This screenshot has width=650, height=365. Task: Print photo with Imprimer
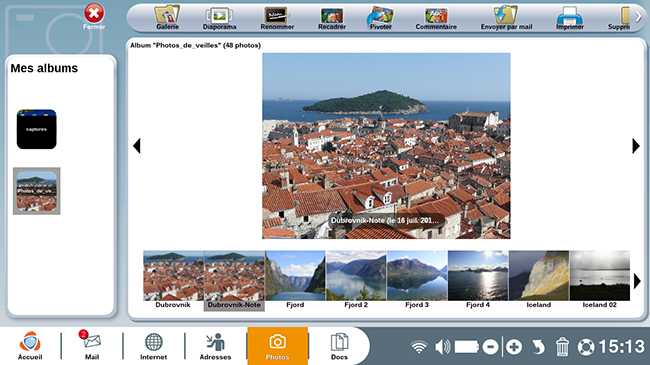[x=570, y=18]
